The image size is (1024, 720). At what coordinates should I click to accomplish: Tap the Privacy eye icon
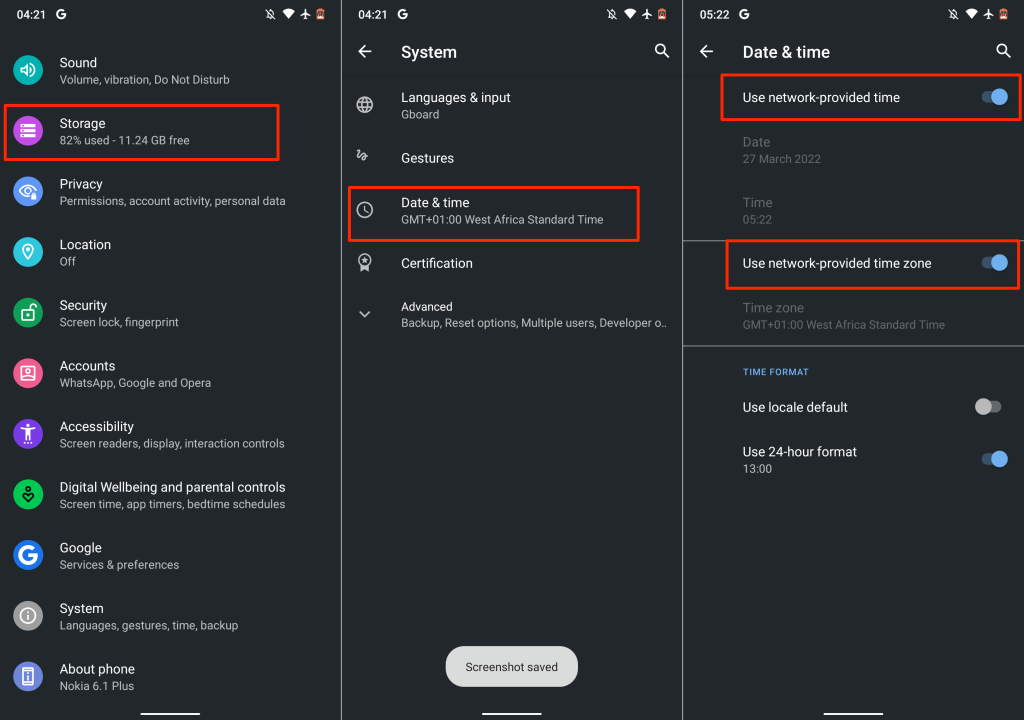pos(28,192)
